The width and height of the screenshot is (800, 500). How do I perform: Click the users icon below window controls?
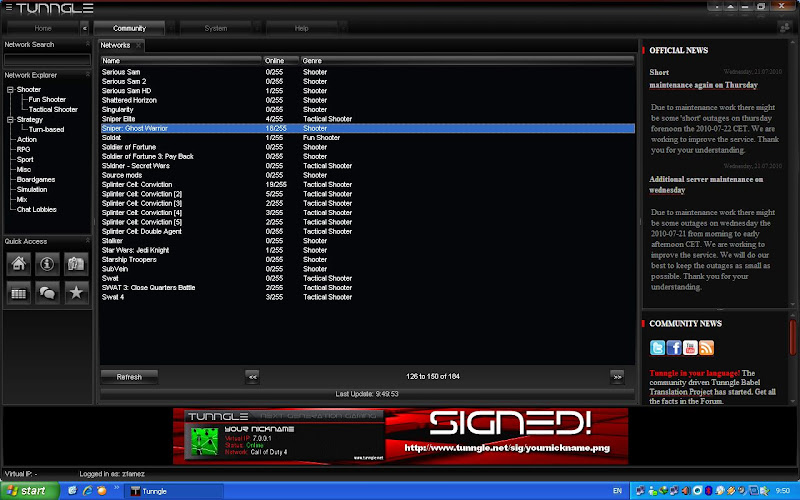785,28
